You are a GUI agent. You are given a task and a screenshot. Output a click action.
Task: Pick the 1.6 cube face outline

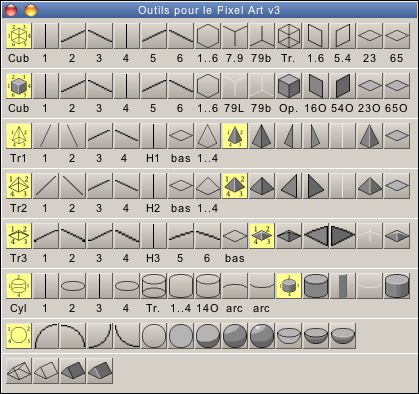point(316,36)
